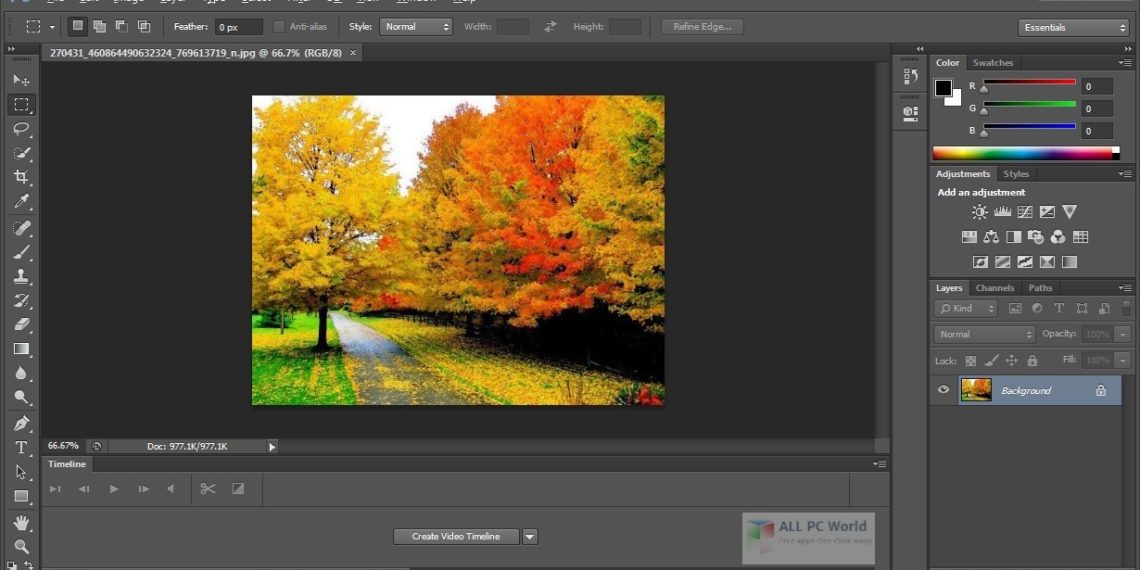Toggle the Anti-alias checkbox
This screenshot has height=570, width=1140.
click(278, 27)
